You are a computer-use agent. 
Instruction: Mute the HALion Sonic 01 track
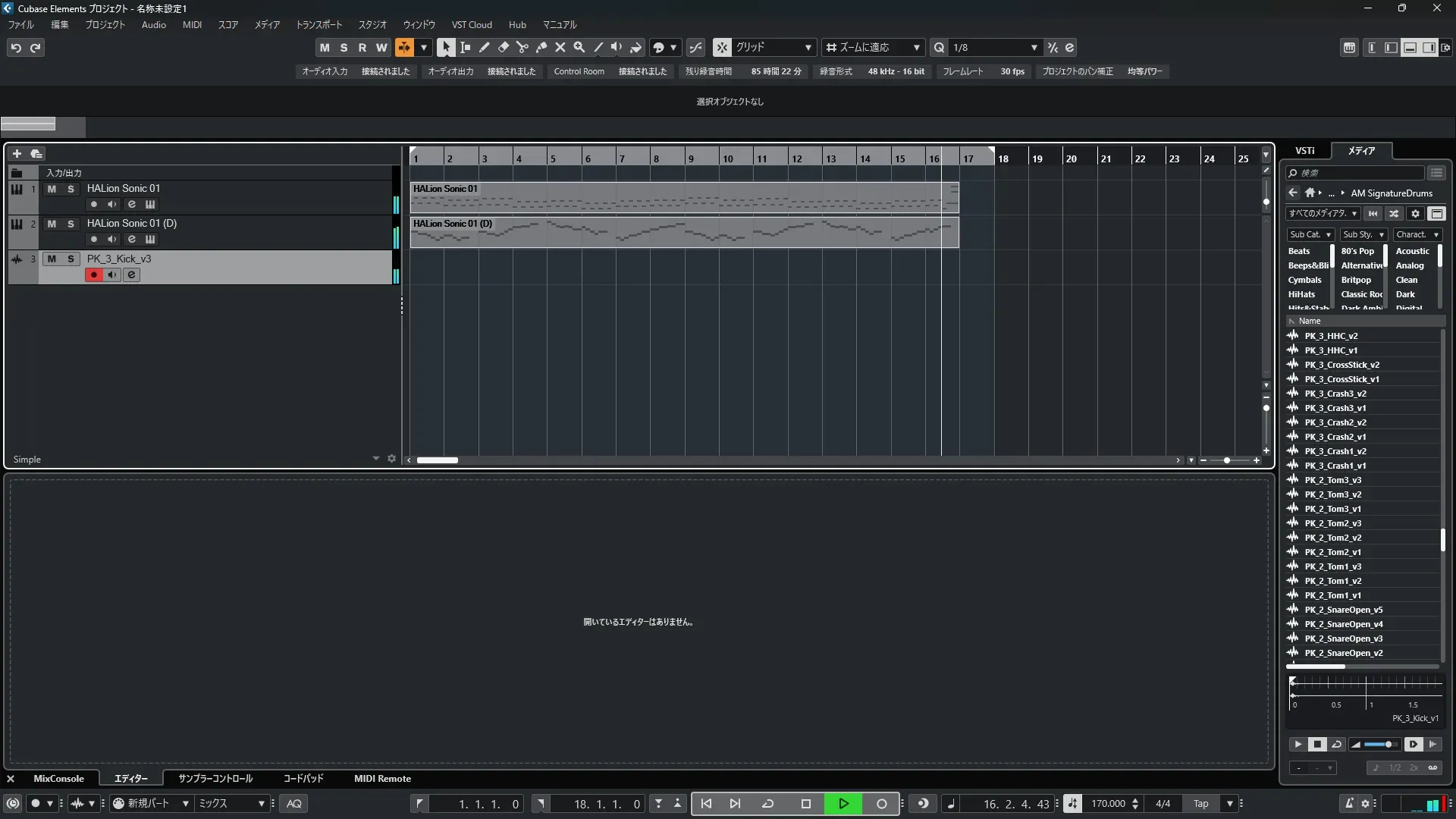click(x=52, y=189)
